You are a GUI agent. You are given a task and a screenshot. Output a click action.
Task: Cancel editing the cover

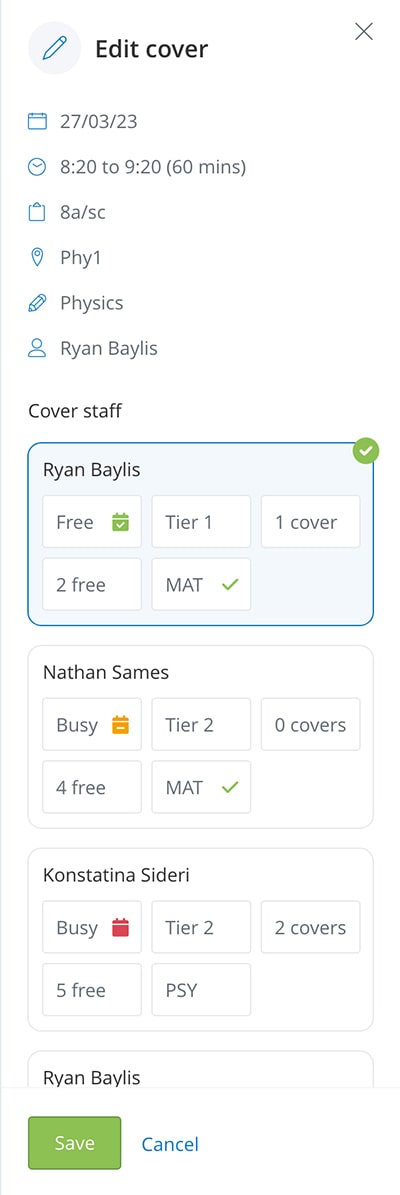tap(170, 1144)
